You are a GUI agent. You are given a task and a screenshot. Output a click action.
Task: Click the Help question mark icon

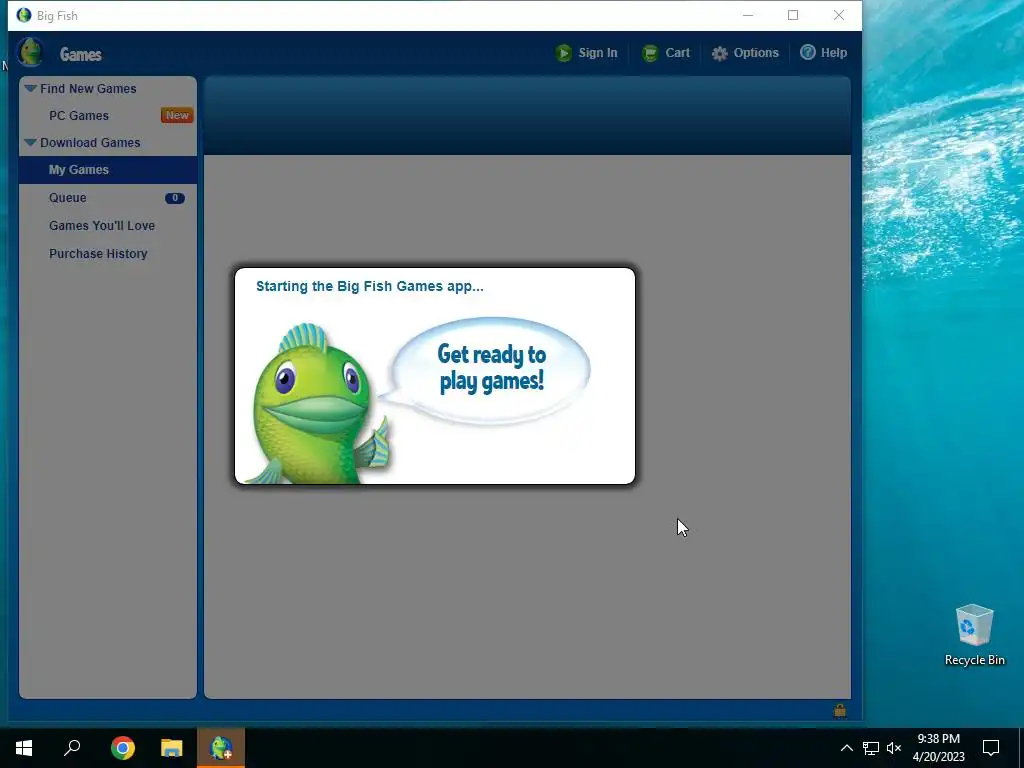(808, 52)
